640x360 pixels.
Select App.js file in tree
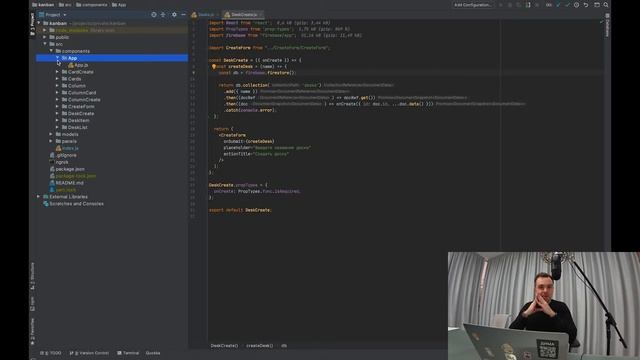tap(78, 65)
